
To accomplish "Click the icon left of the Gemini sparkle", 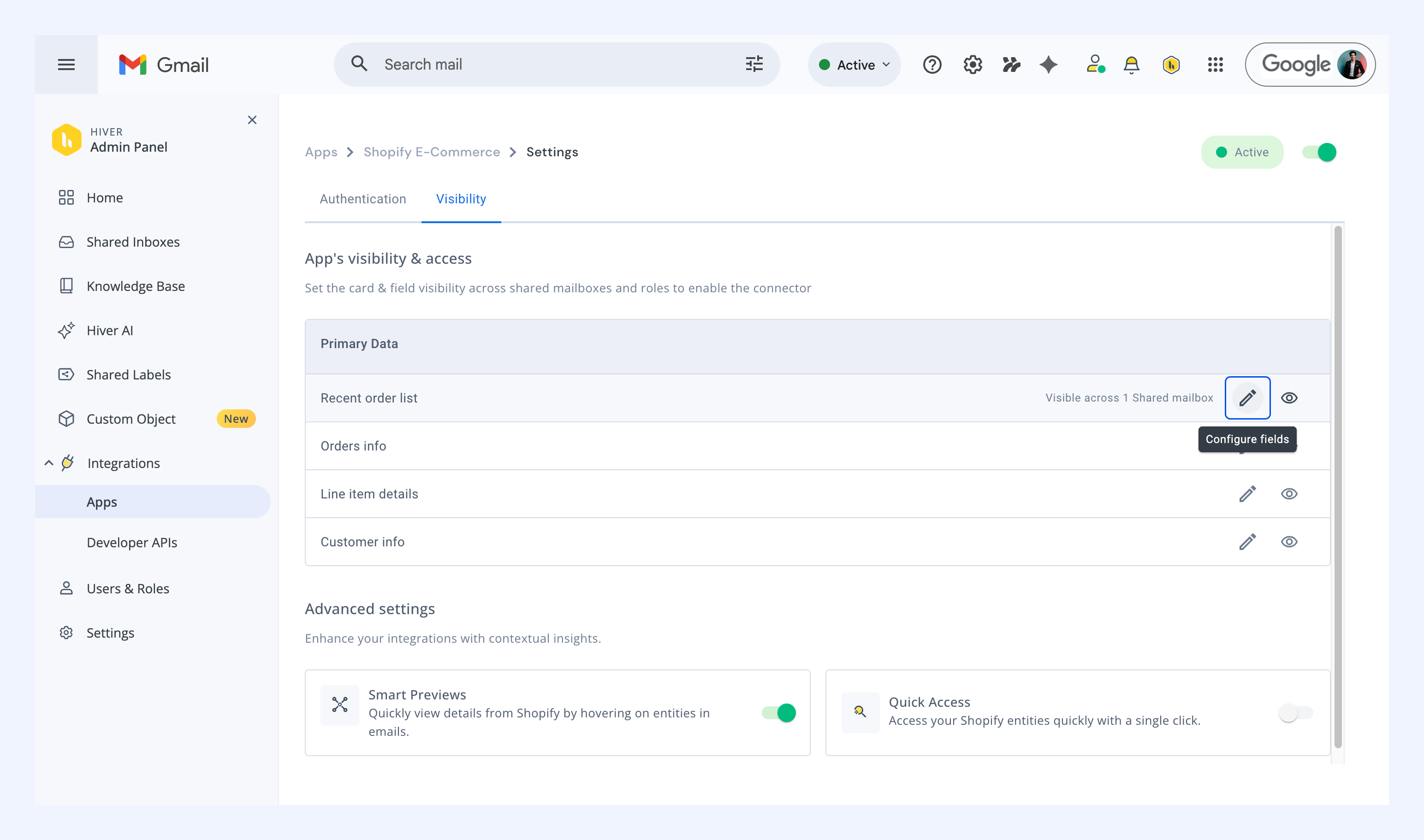I will [1011, 65].
